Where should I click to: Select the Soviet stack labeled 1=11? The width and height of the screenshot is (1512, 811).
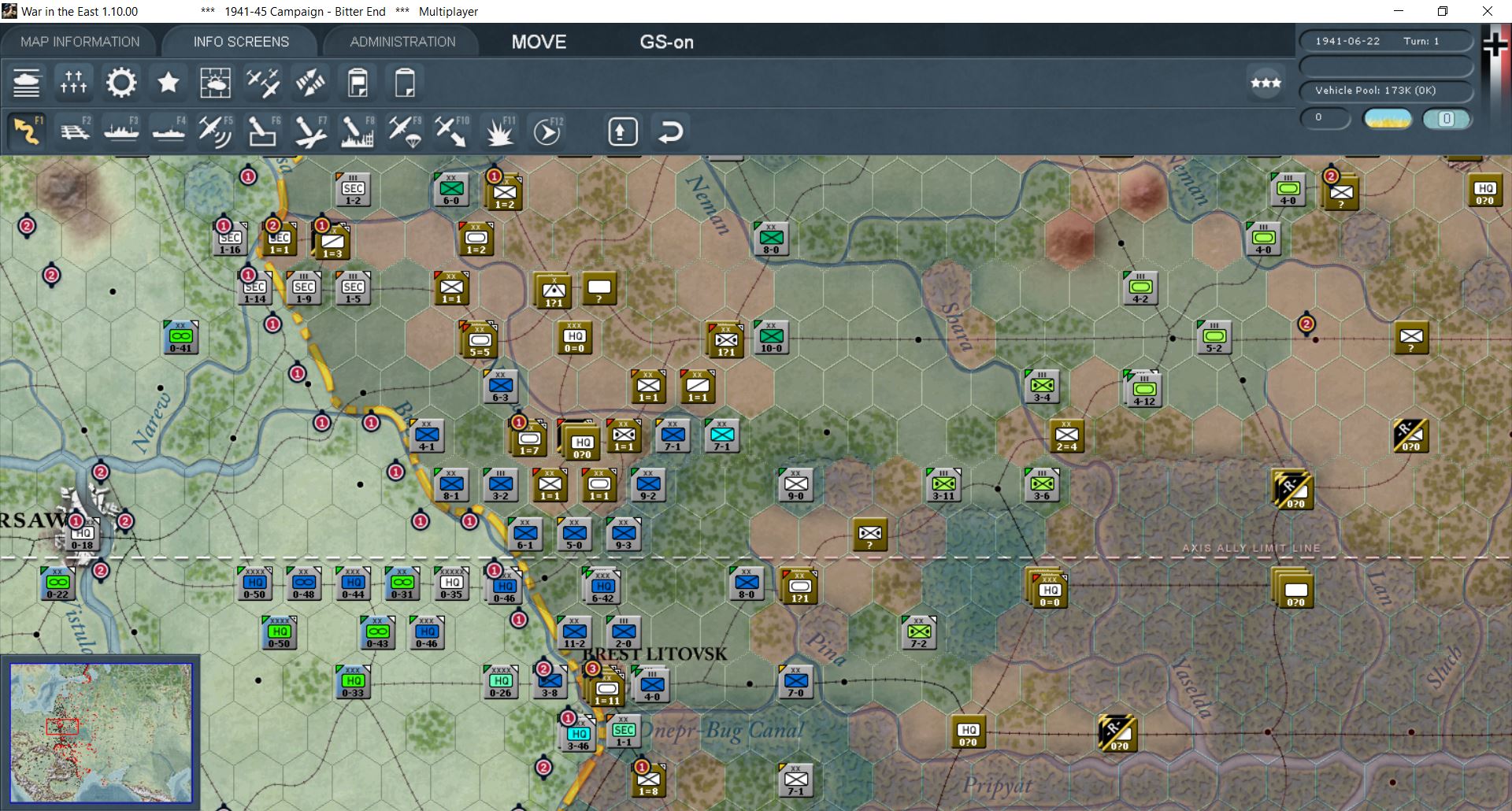coord(606,688)
